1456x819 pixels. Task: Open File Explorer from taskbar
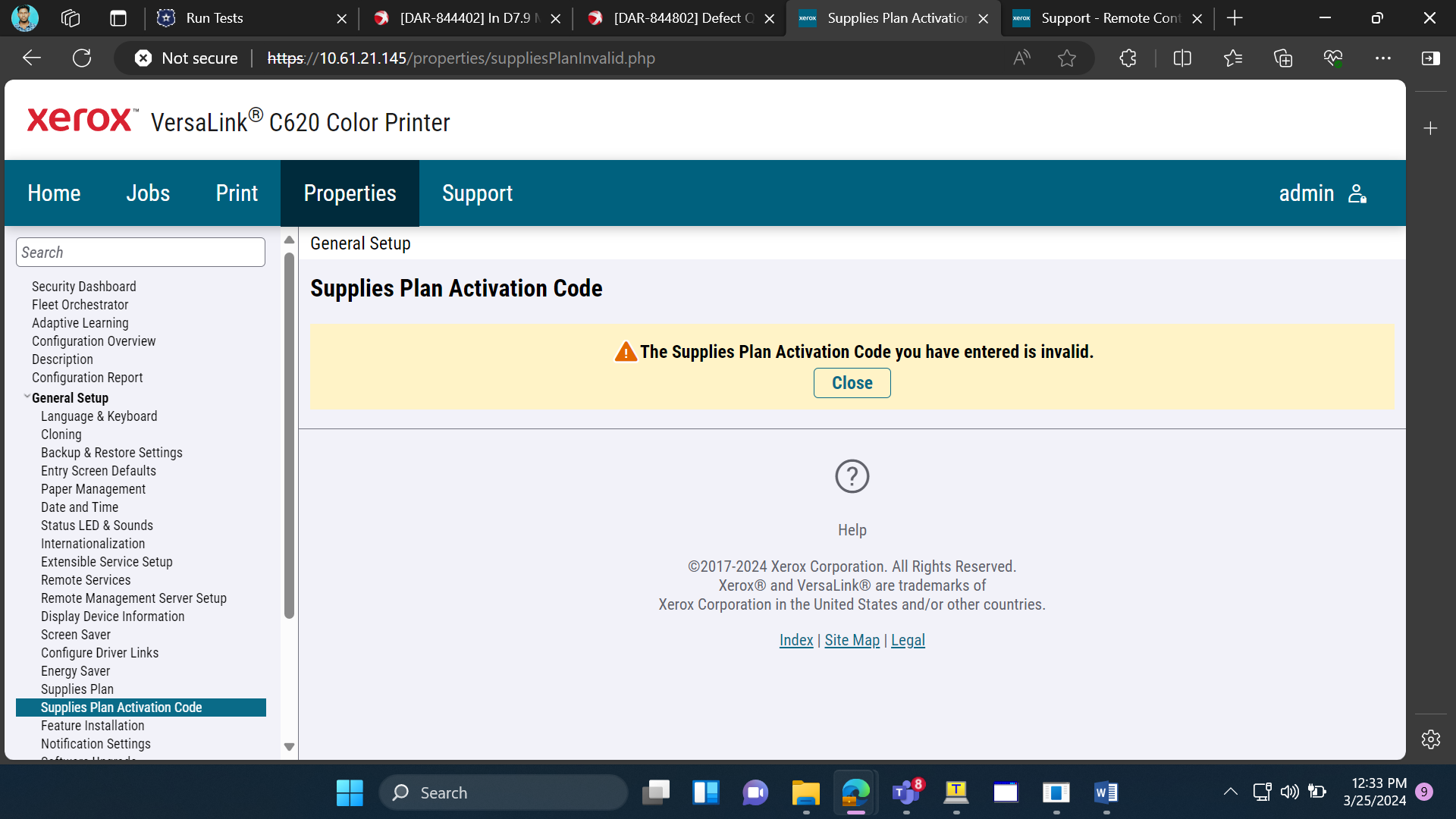[805, 792]
